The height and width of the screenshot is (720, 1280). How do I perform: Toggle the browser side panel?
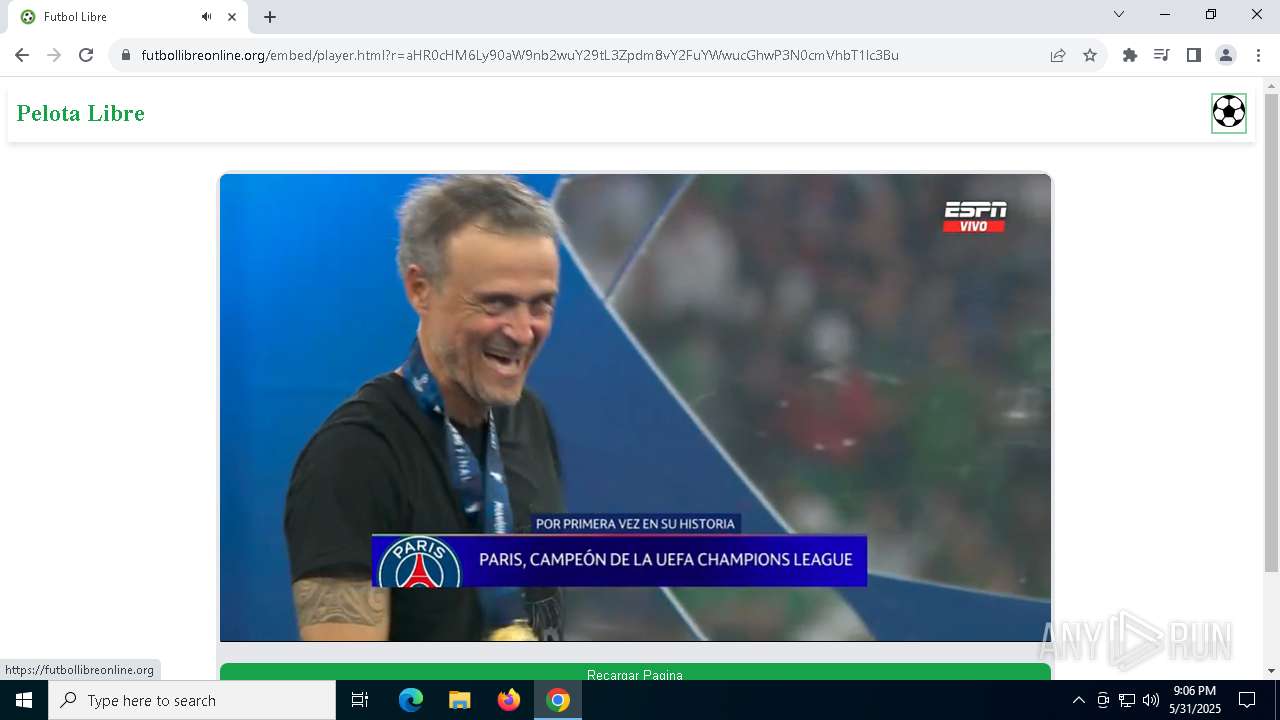tap(1194, 55)
